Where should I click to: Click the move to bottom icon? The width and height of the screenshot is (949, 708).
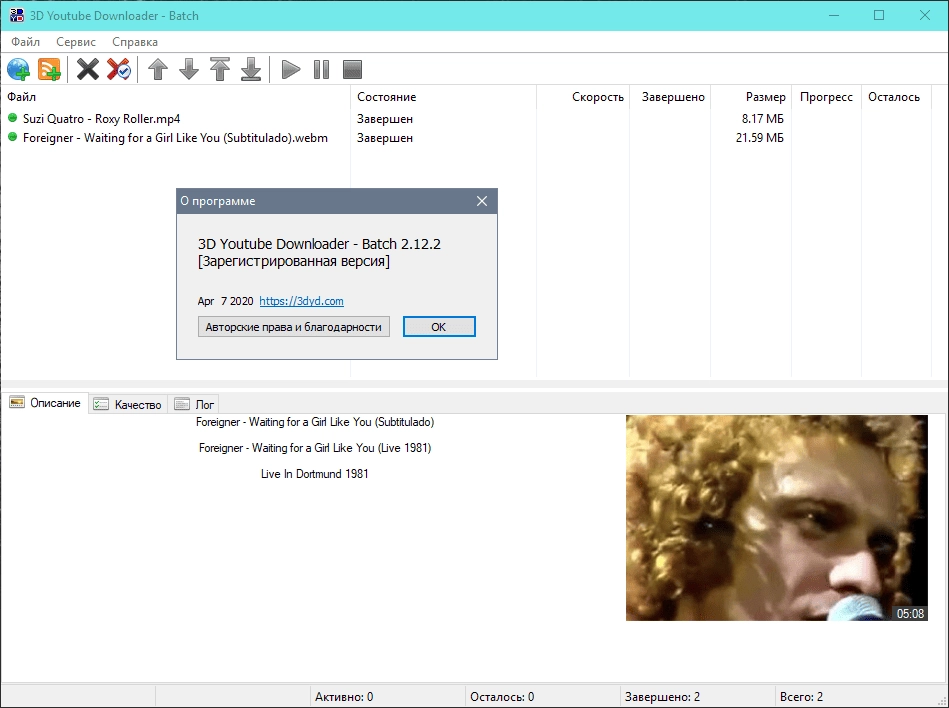[251, 69]
